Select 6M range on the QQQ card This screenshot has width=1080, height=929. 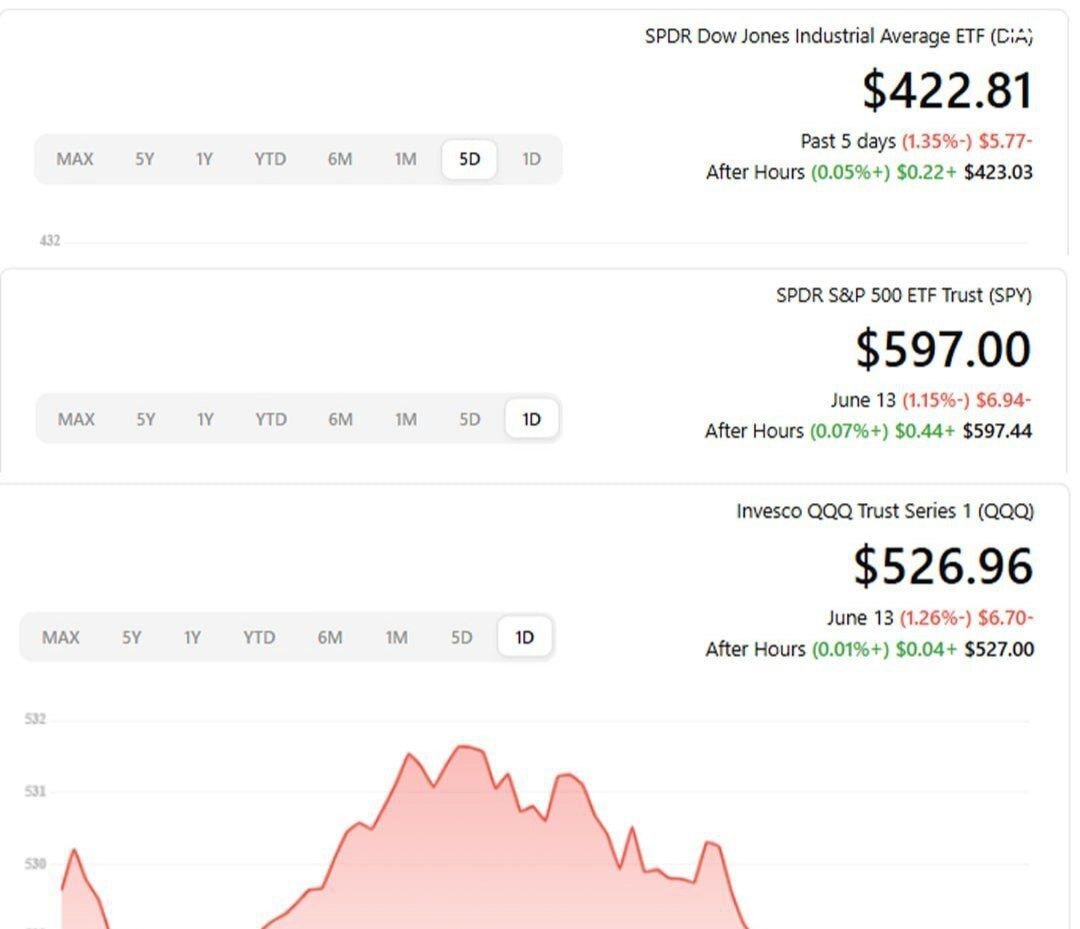pos(330,637)
